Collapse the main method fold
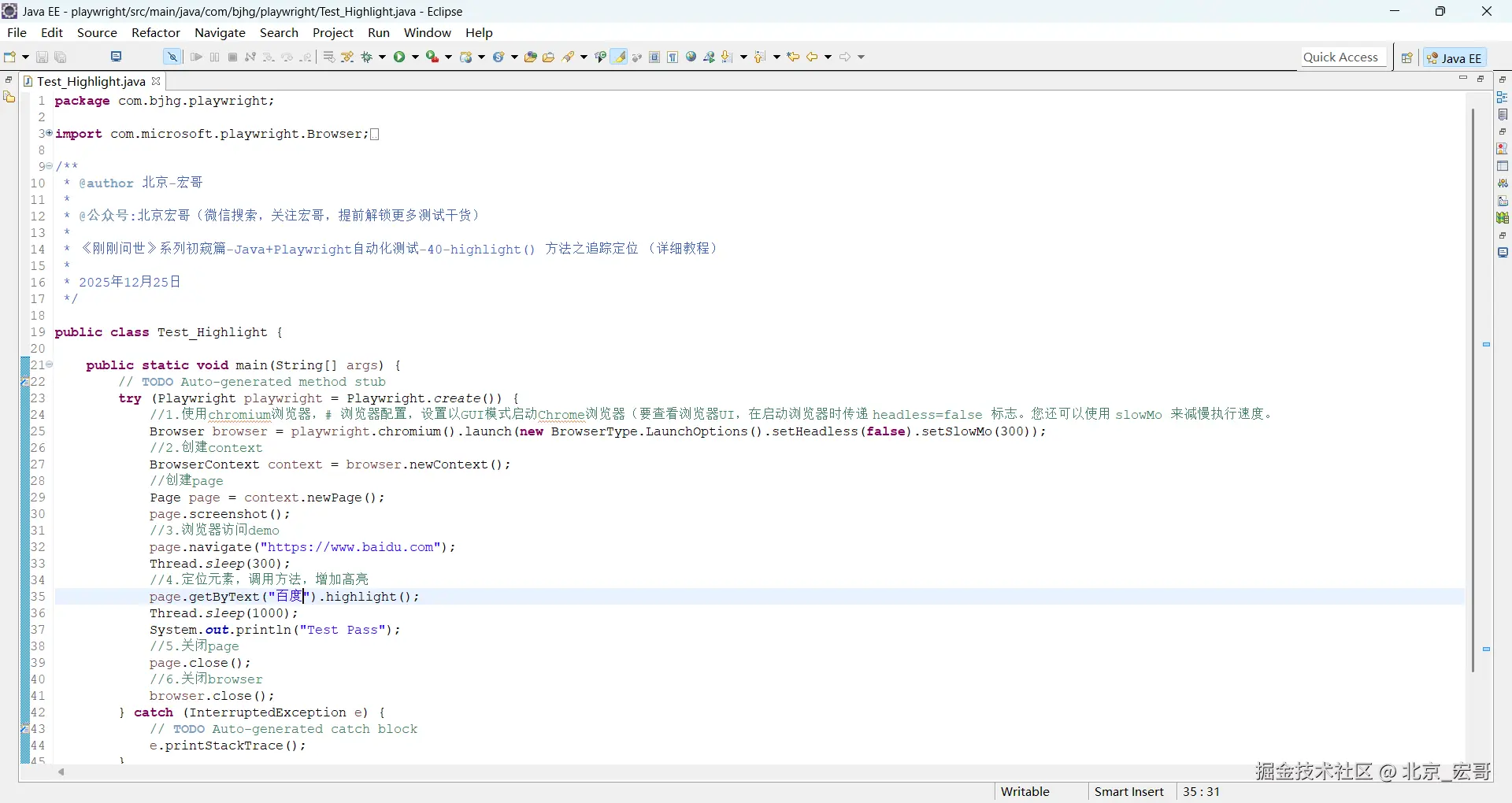This screenshot has width=1512, height=803. tap(49, 364)
